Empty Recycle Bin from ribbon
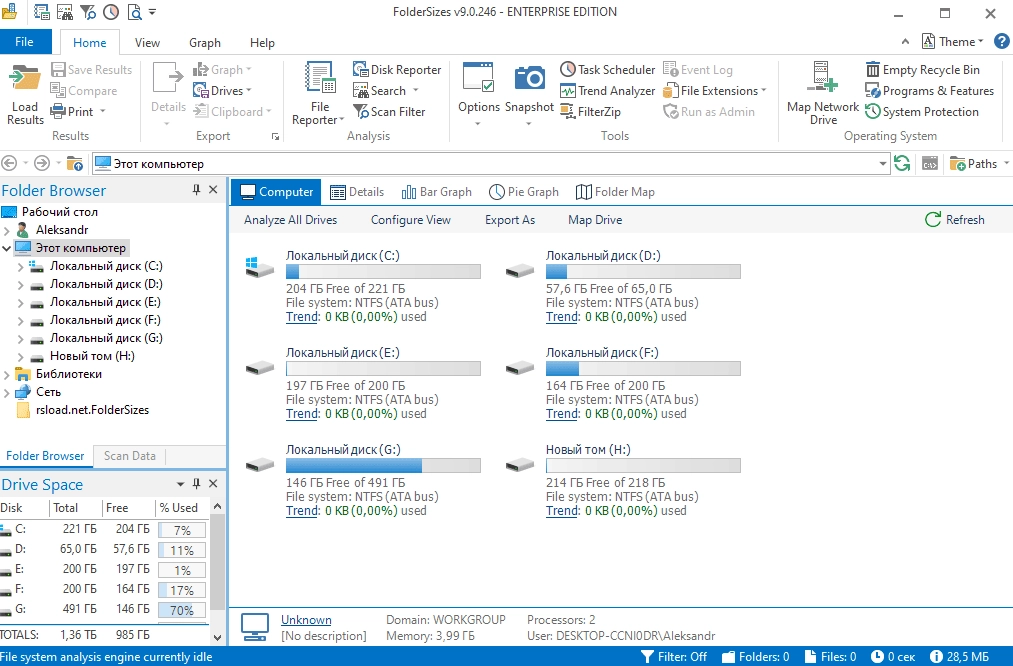 coord(923,70)
